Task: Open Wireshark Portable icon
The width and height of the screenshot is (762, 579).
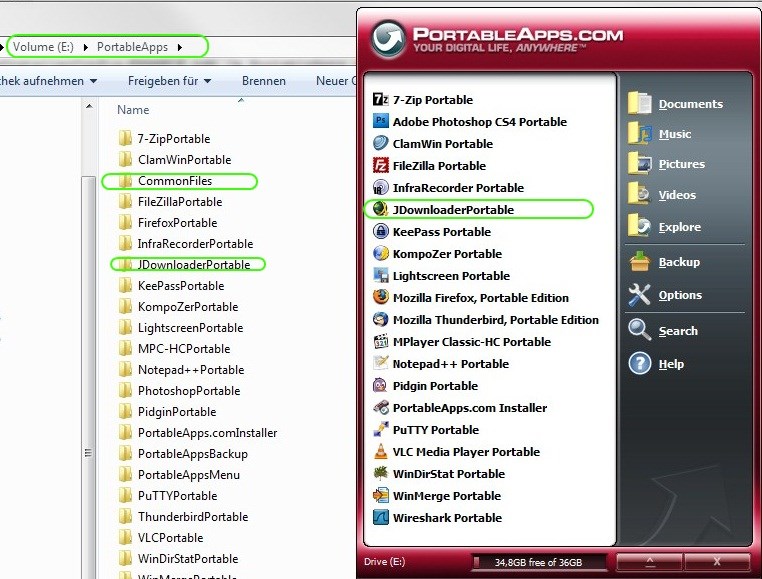Action: coord(381,517)
